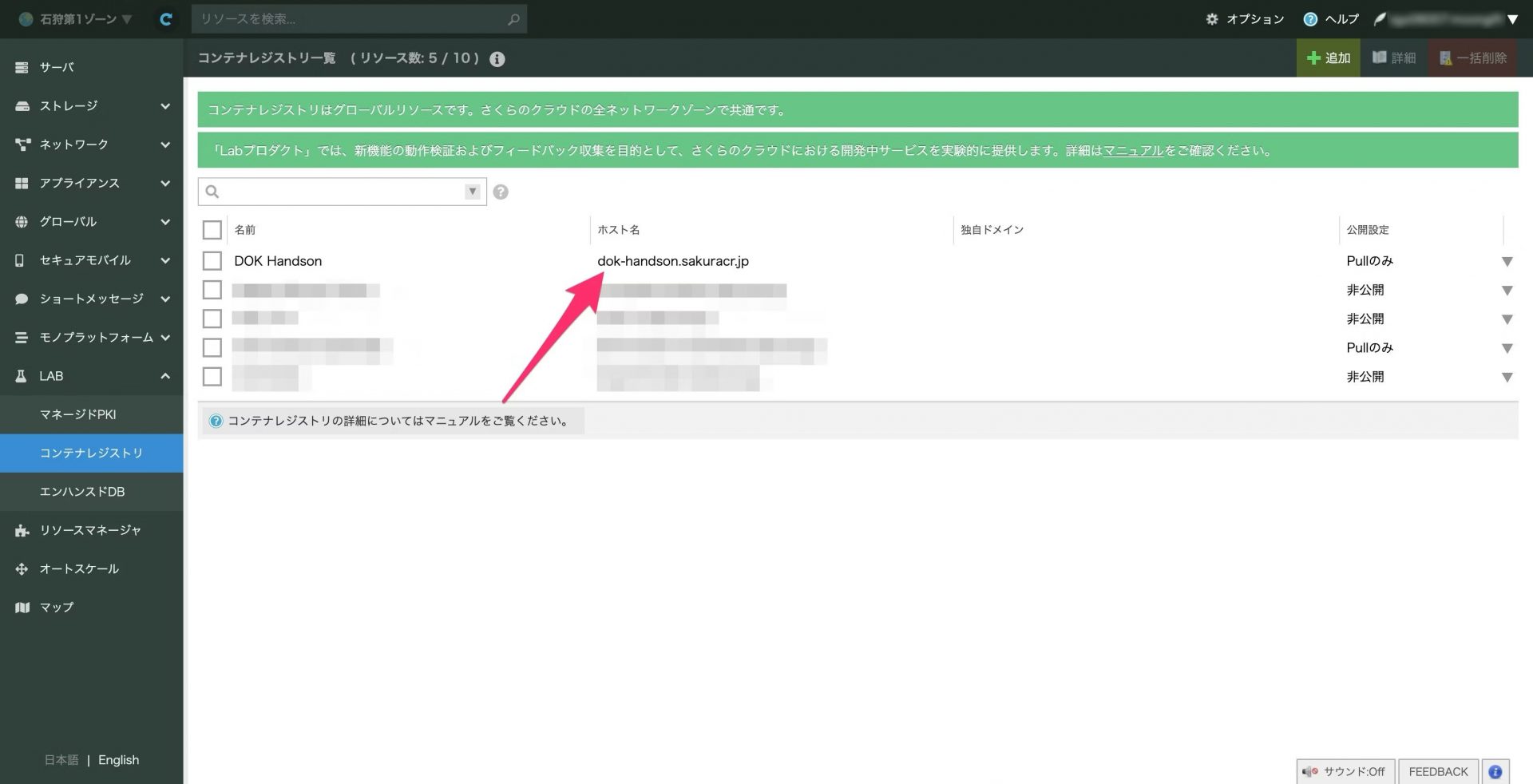
Task: Click the blue info icon at bottom right
Action: coord(1495,771)
